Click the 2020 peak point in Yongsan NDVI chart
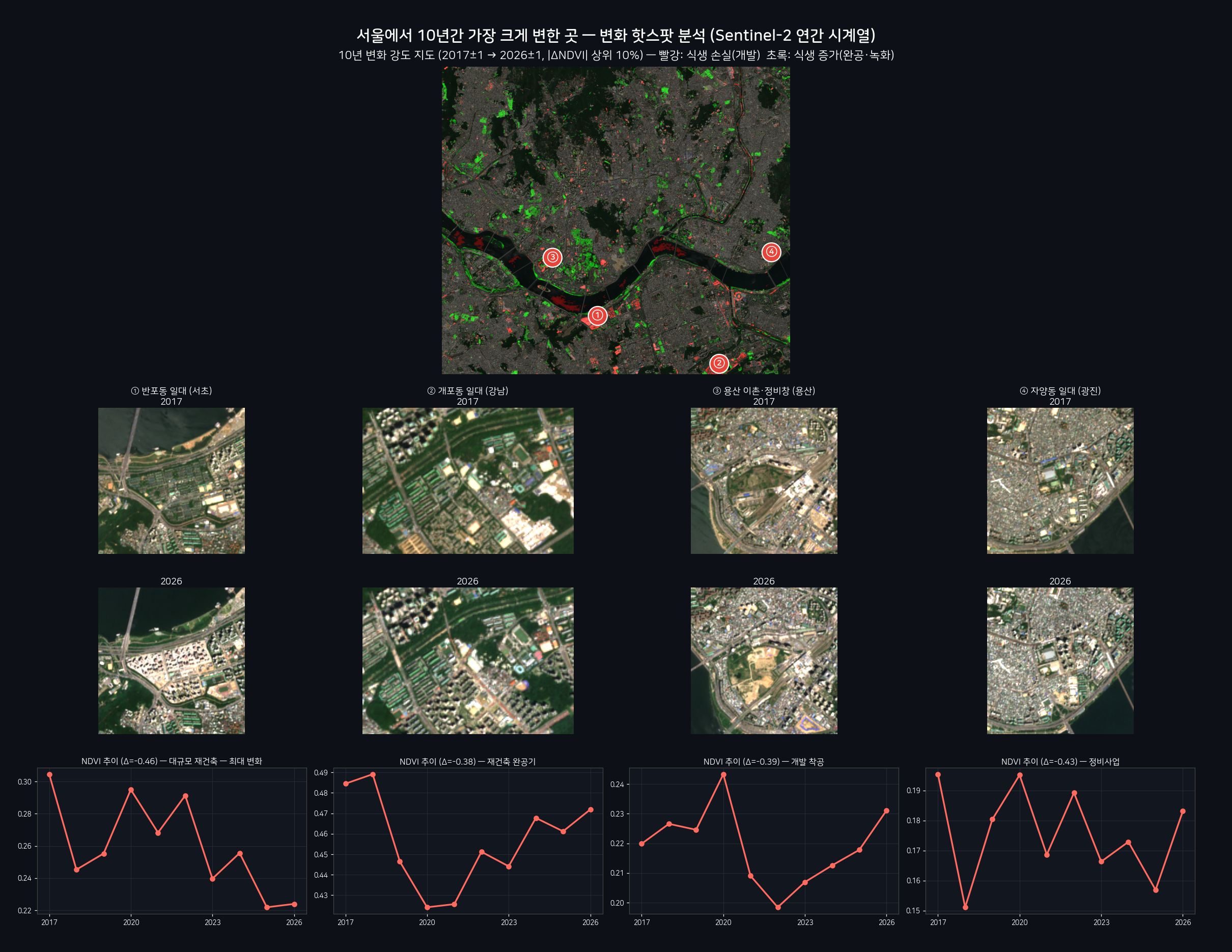 point(724,774)
